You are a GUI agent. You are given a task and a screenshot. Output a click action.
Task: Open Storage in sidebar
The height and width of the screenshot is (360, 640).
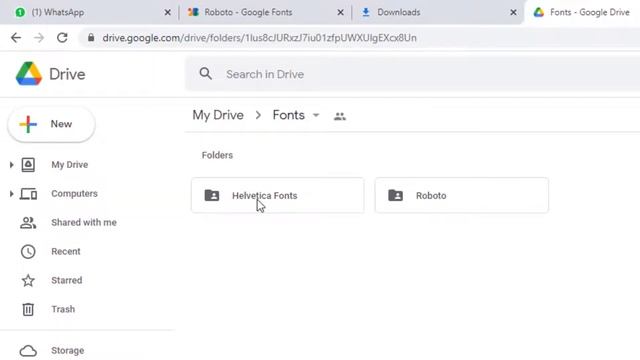tap(67, 351)
